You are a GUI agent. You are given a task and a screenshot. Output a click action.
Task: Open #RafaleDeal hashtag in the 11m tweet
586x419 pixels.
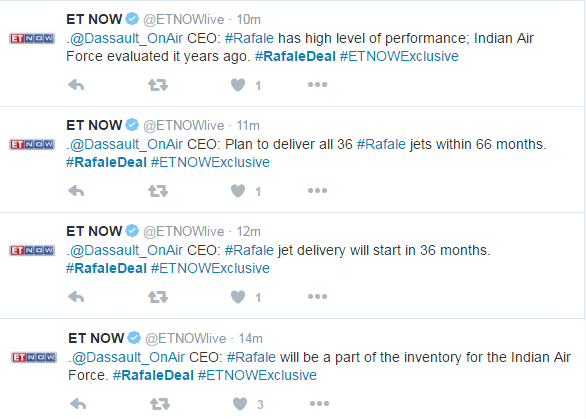(x=106, y=162)
